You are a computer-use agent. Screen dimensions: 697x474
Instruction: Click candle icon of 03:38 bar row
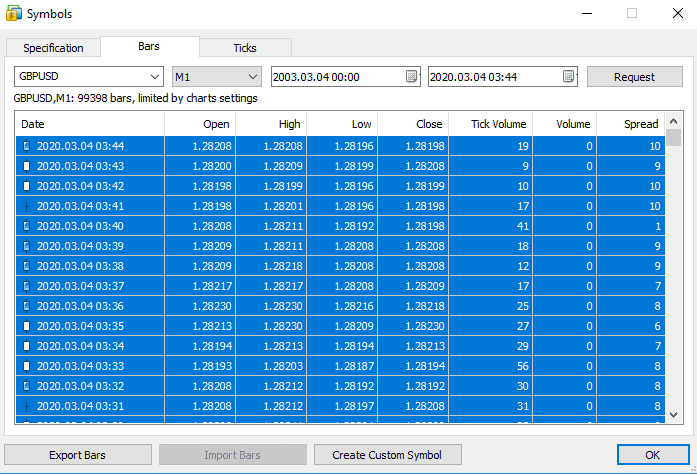(x=26, y=266)
